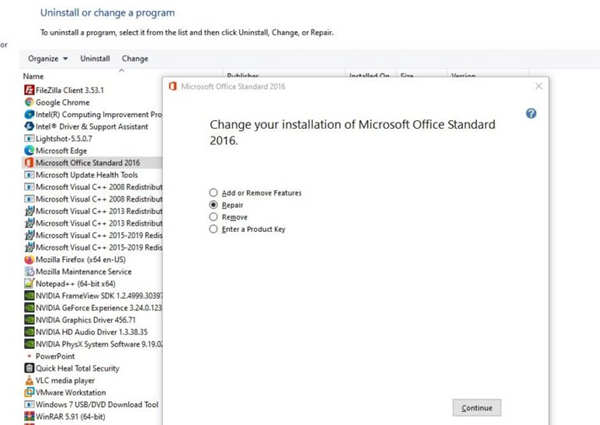Select the VLC media player icon
Image resolution: width=600 pixels, height=425 pixels.
28,380
